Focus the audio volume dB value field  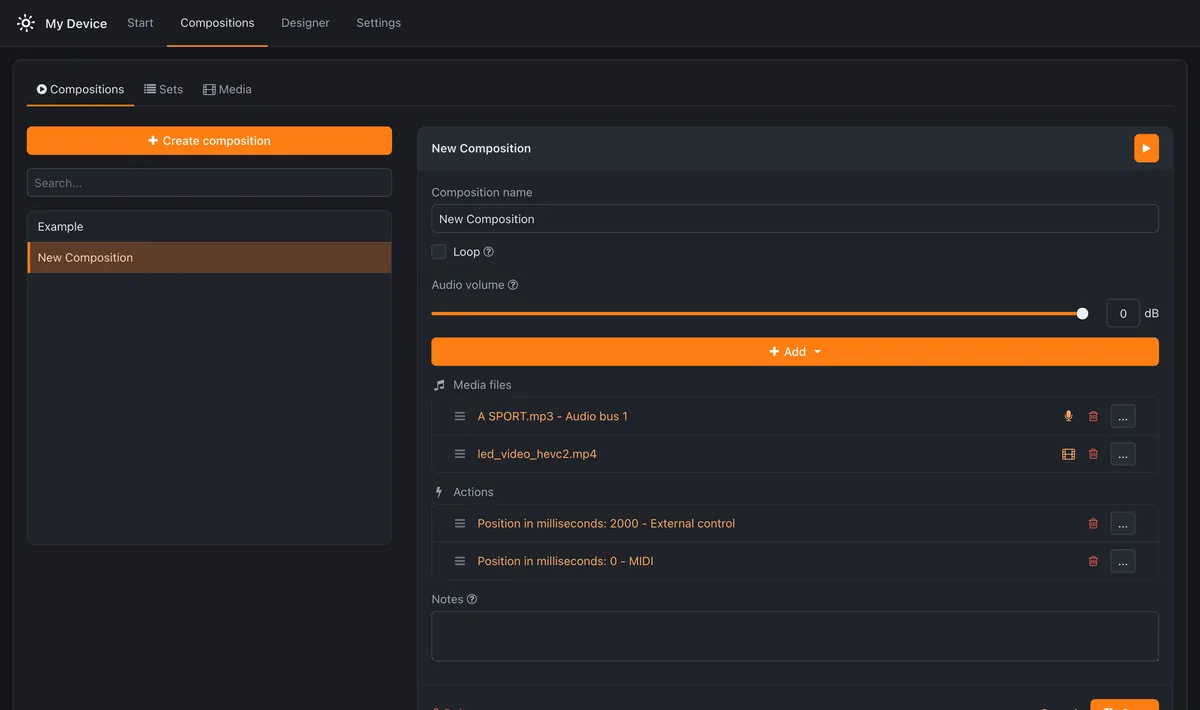[x=1123, y=314]
